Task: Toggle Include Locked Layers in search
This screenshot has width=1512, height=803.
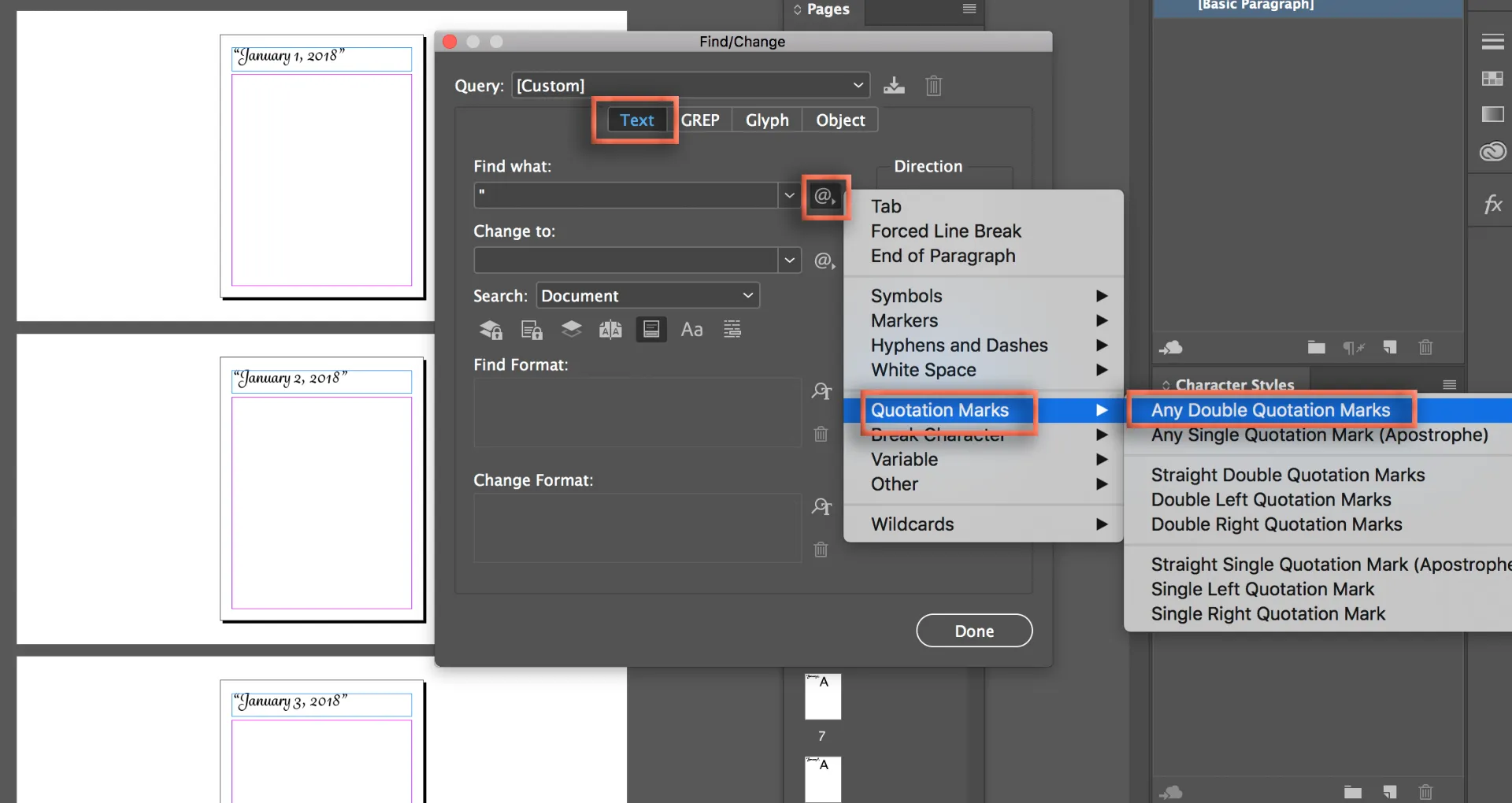Action: (x=491, y=329)
